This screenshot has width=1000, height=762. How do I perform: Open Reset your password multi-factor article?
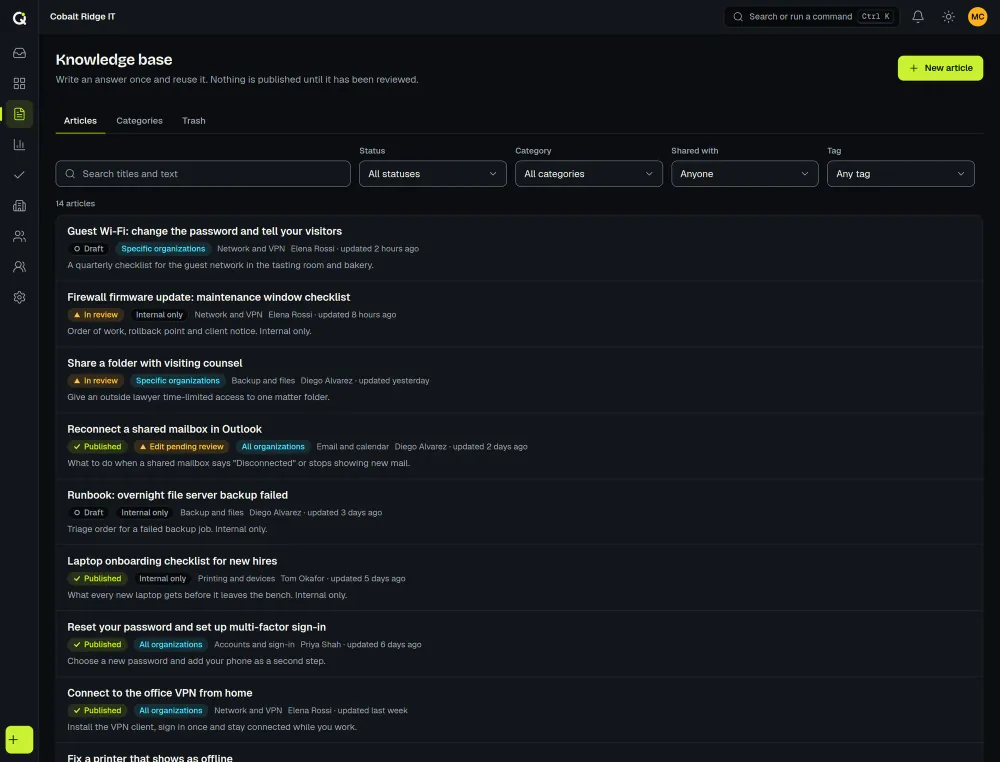[196, 627]
